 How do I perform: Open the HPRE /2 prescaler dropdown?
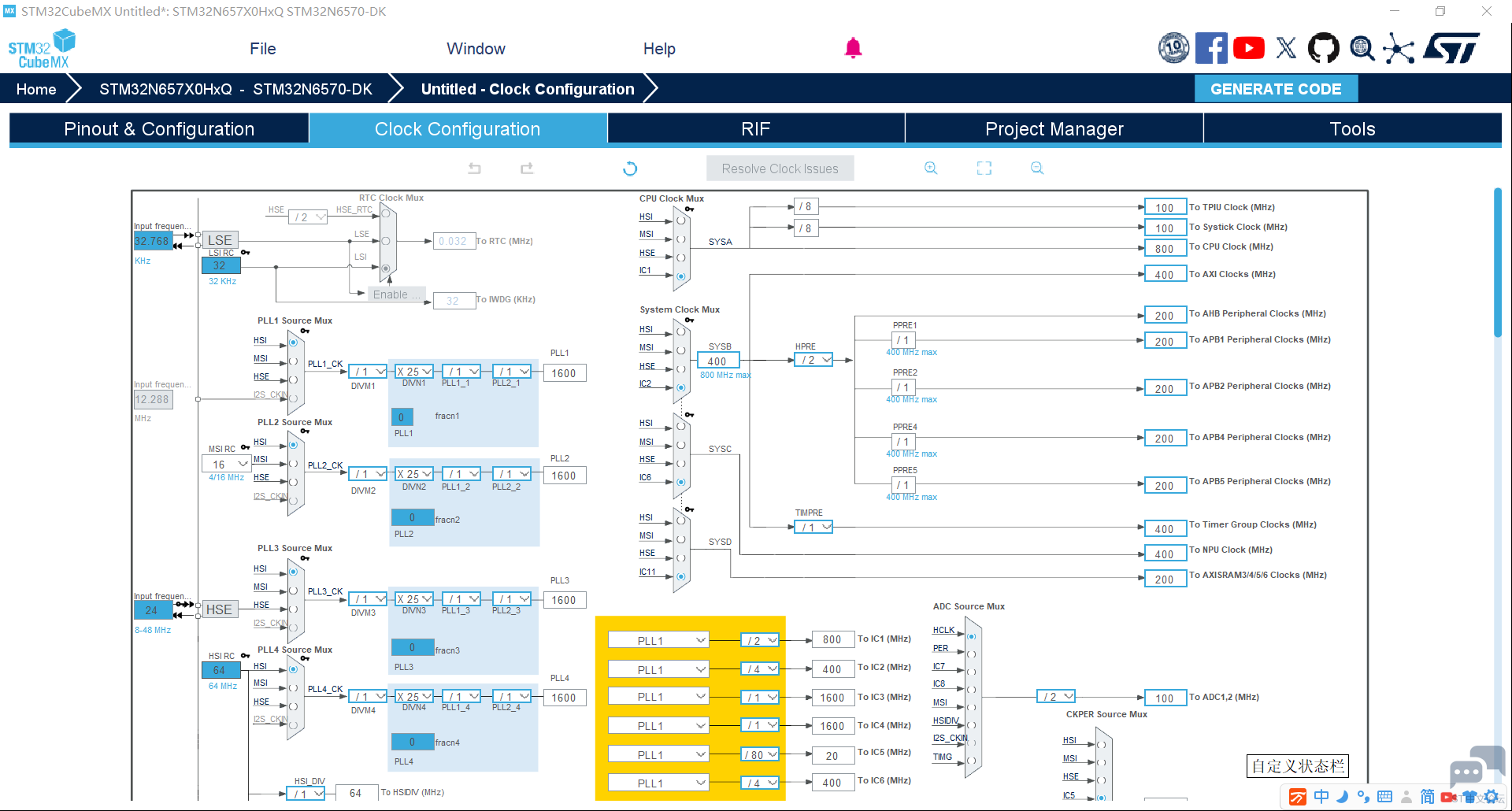tap(813, 360)
